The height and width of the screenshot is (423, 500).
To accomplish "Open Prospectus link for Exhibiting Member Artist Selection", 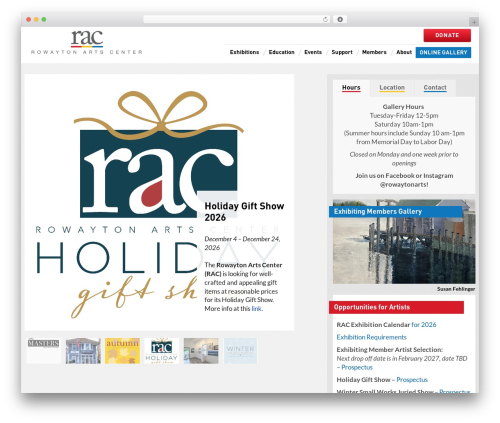I will [357, 367].
